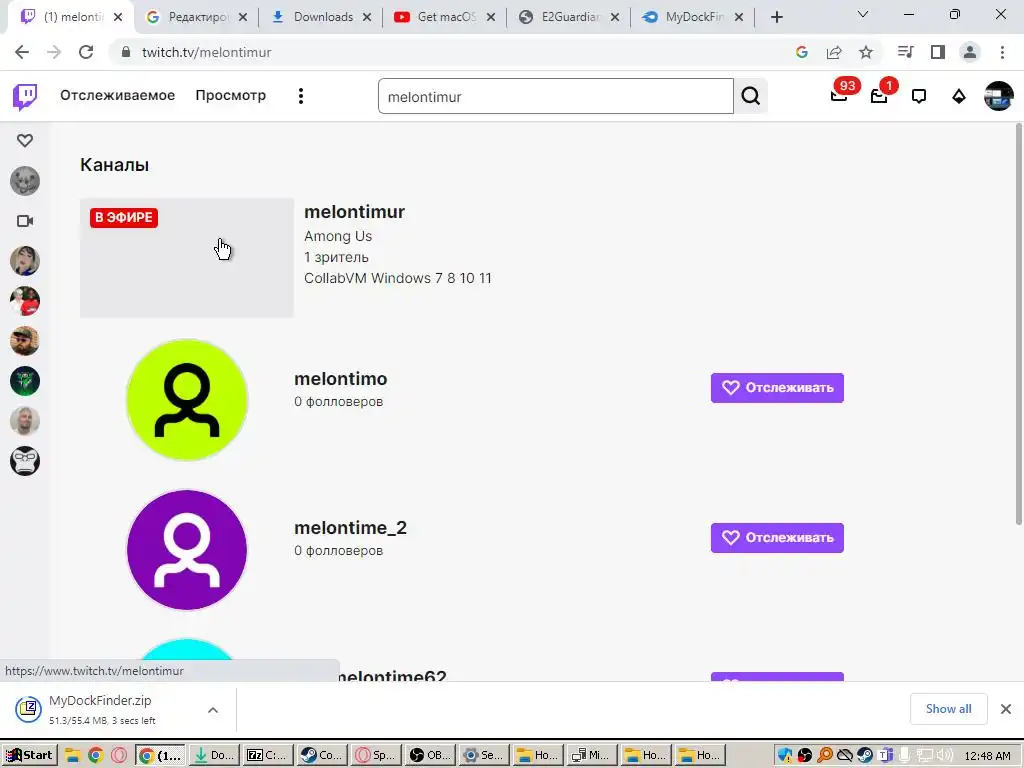Viewport: 1024px width, 768px height.
Task: Open the melontimur live stream thumbnail
Action: click(187, 258)
